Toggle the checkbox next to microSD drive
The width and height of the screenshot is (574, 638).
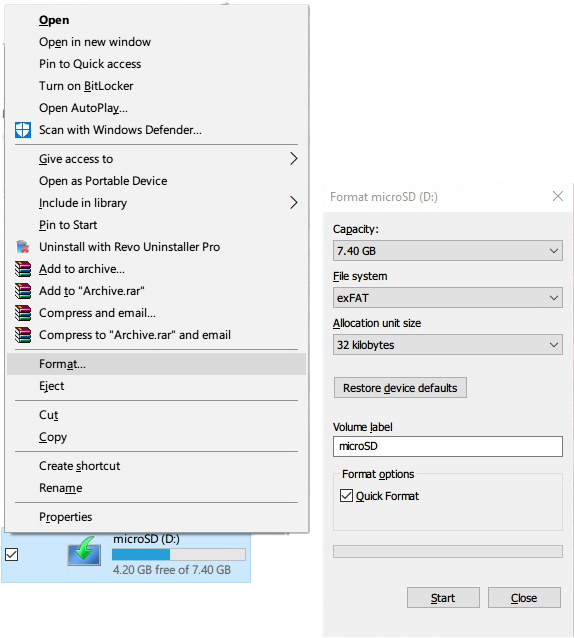[x=11, y=554]
